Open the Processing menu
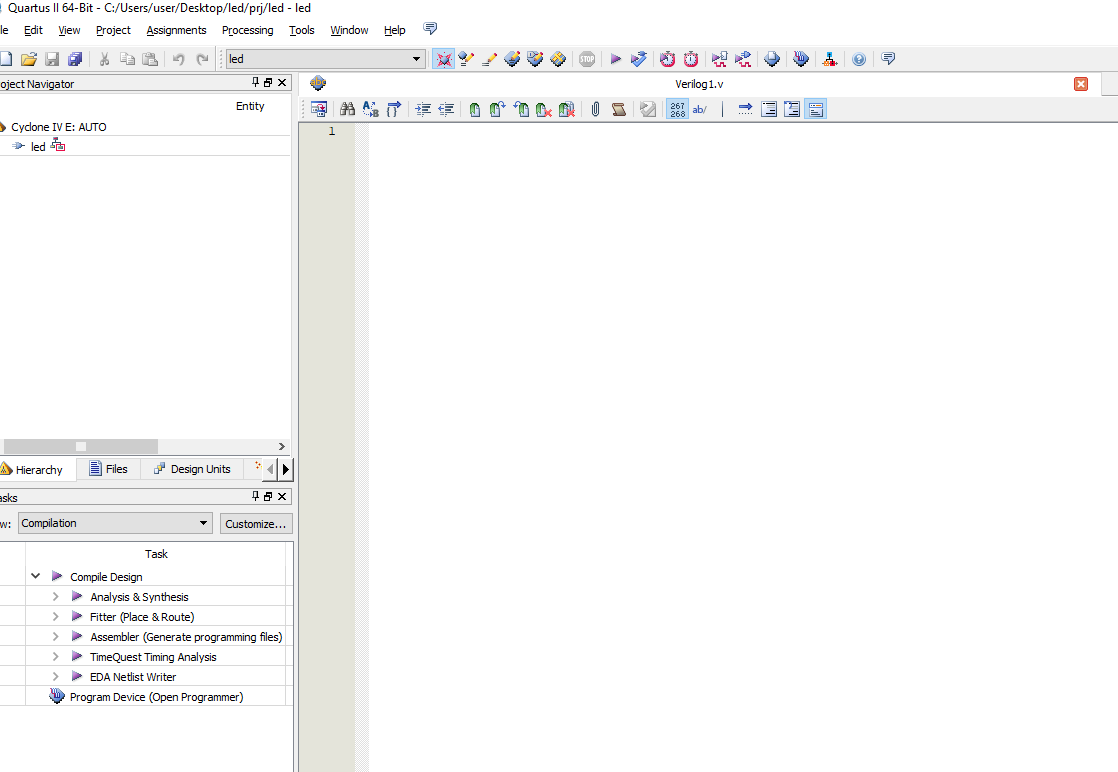The width and height of the screenshot is (1118, 772). tap(247, 30)
